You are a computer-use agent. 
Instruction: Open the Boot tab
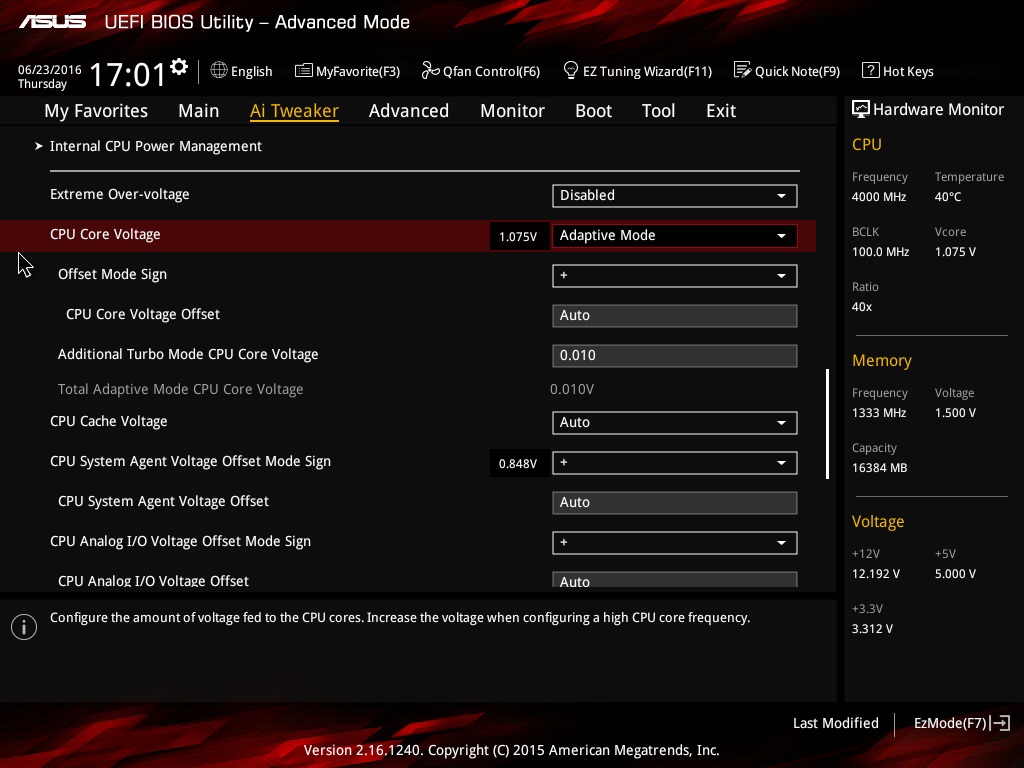click(593, 111)
